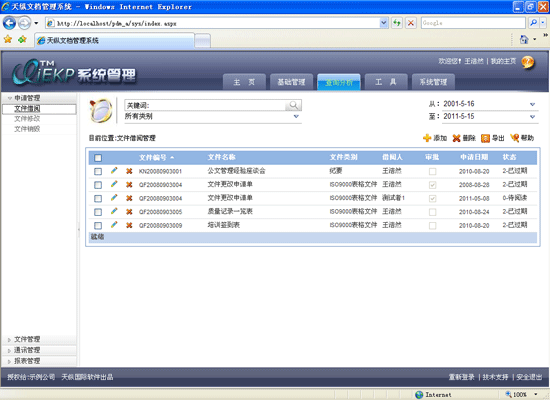Check the row checkbox for 公文管理经验座谈会
Image resolution: width=550 pixels, height=400 pixels.
98,171
